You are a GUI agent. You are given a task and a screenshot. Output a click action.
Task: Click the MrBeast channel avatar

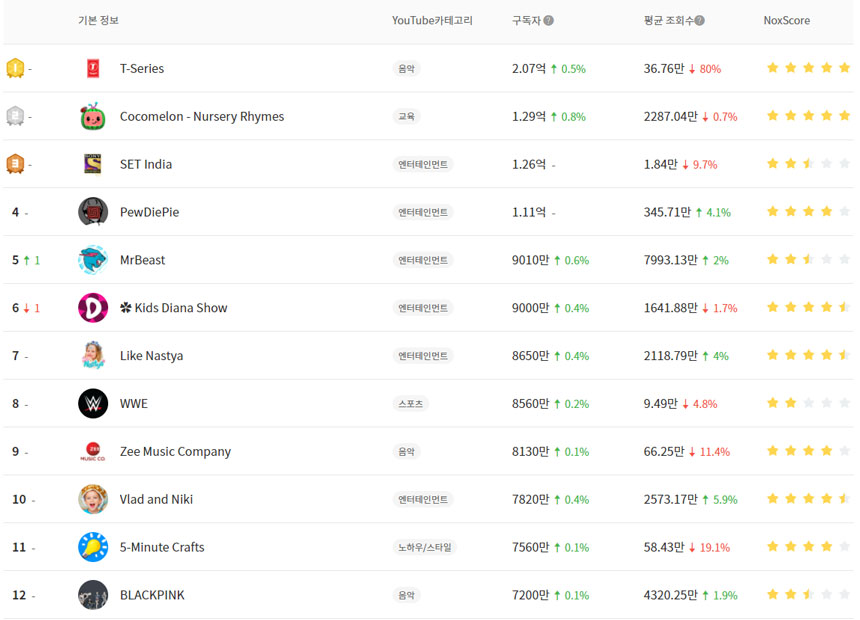(93, 260)
